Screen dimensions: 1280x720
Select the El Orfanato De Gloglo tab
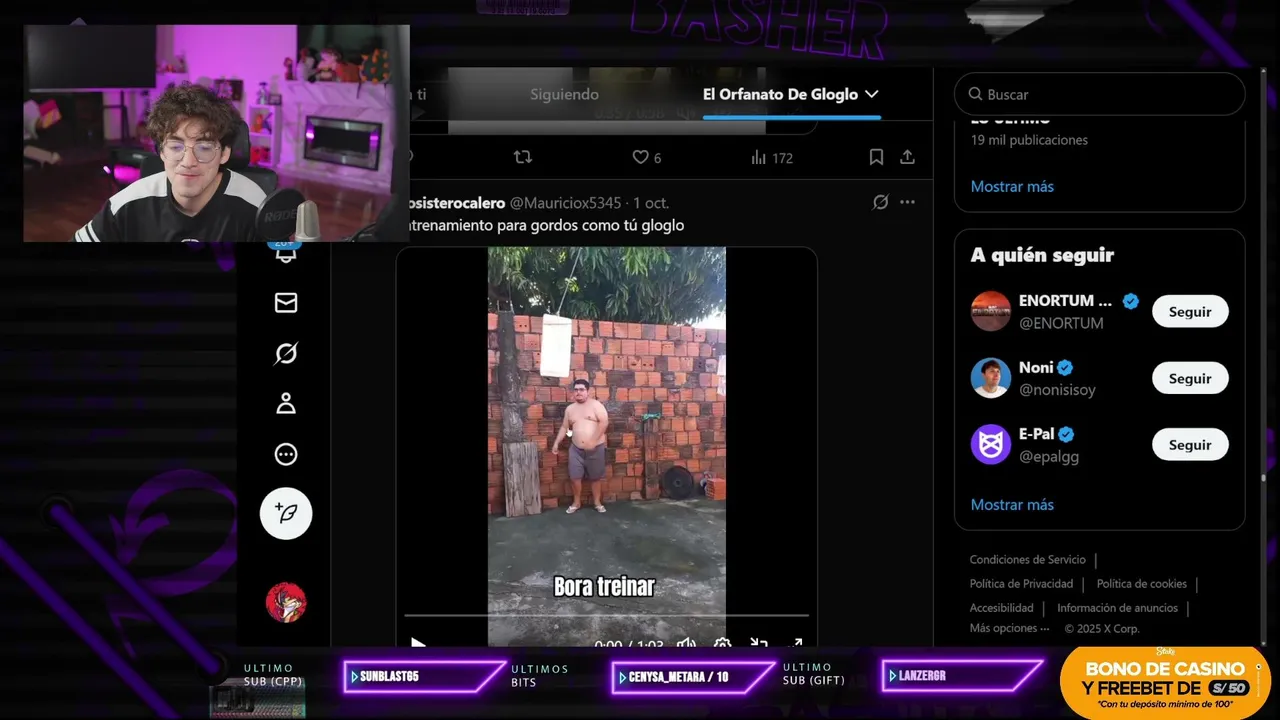(780, 94)
